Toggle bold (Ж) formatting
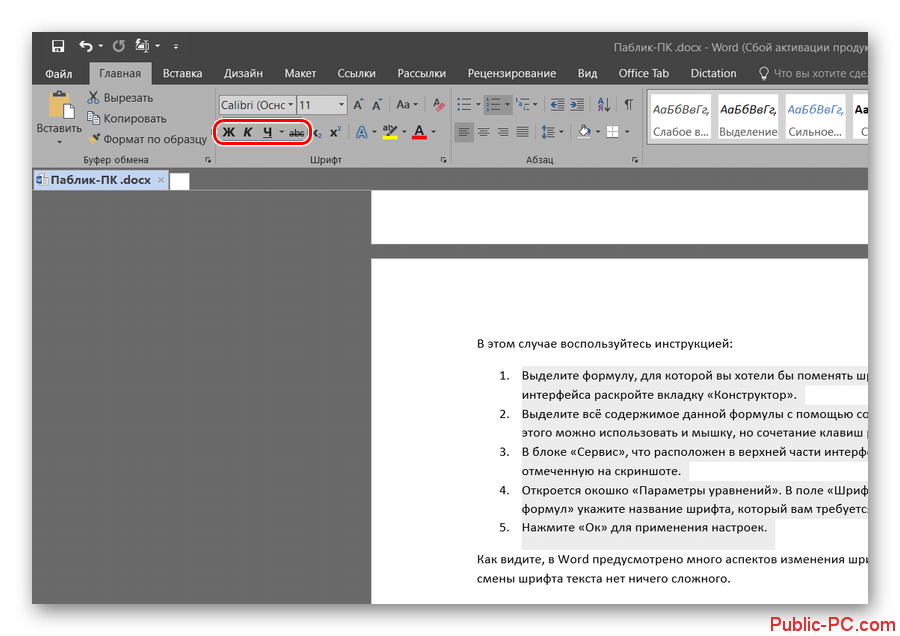Screen dimensions: 900x636 click(228, 132)
